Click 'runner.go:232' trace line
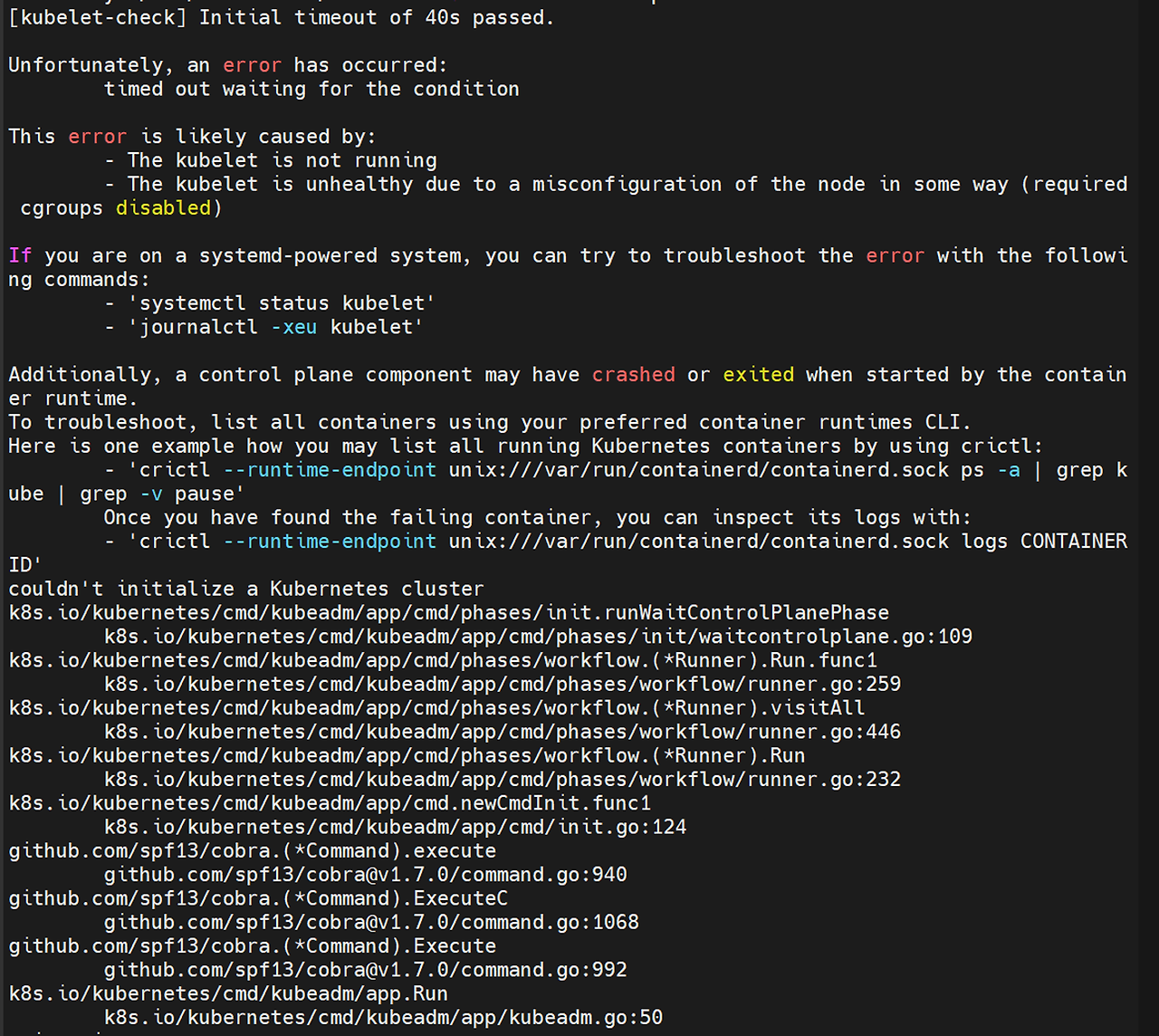1159x1036 pixels. tap(503, 779)
